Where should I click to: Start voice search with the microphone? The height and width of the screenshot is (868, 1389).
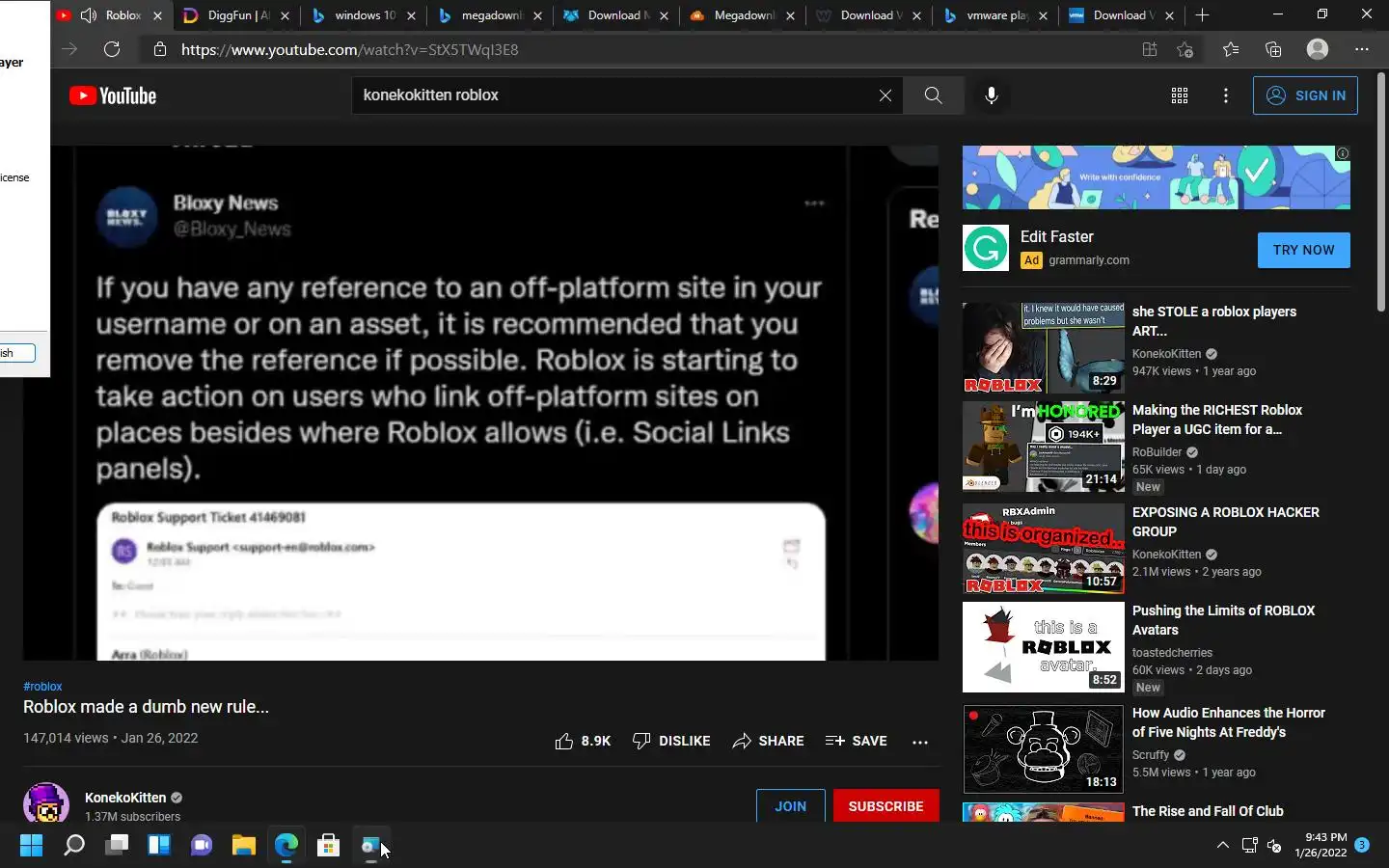pyautogui.click(x=991, y=95)
